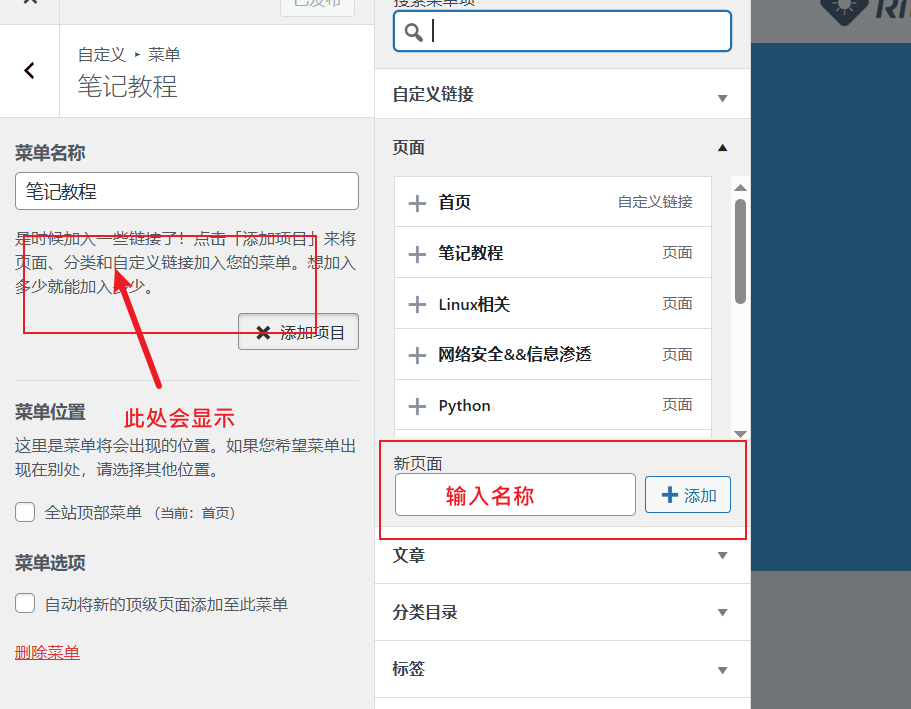The image size is (911, 709).
Task: Click the plus icon beside 首页
Action: point(418,203)
